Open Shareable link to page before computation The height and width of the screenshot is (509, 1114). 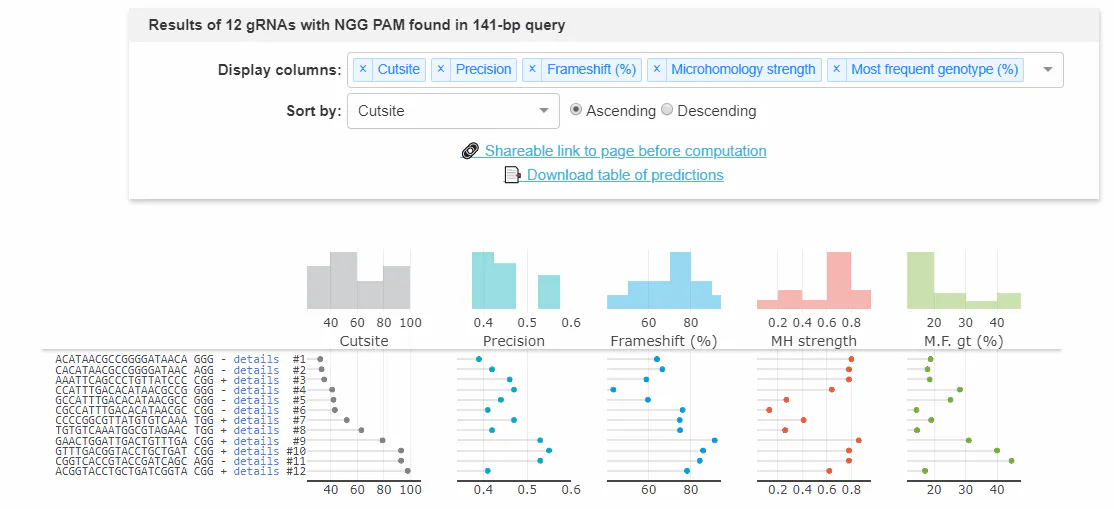coord(625,151)
